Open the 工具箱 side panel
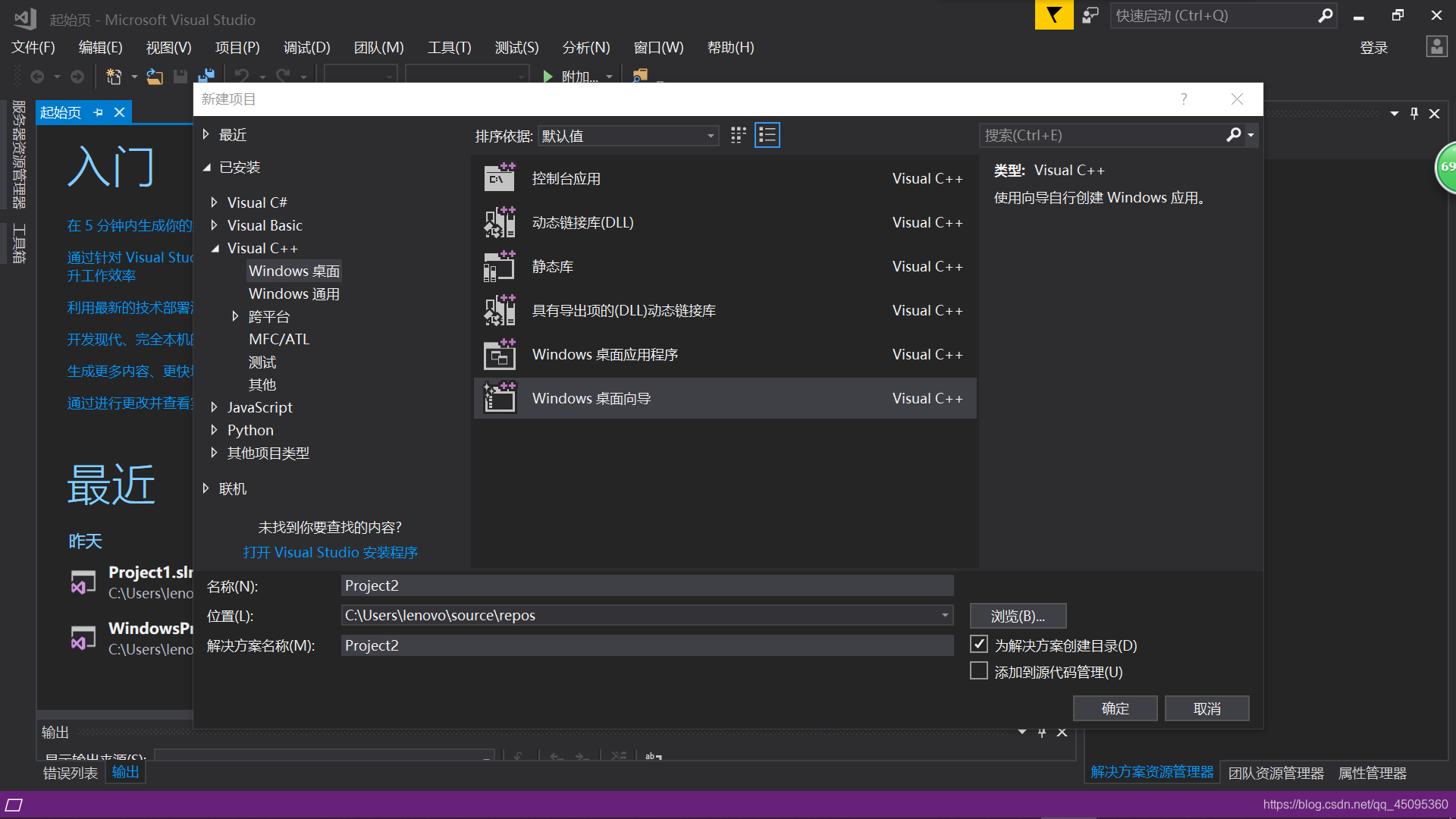Image resolution: width=1456 pixels, height=819 pixels. coord(19,243)
